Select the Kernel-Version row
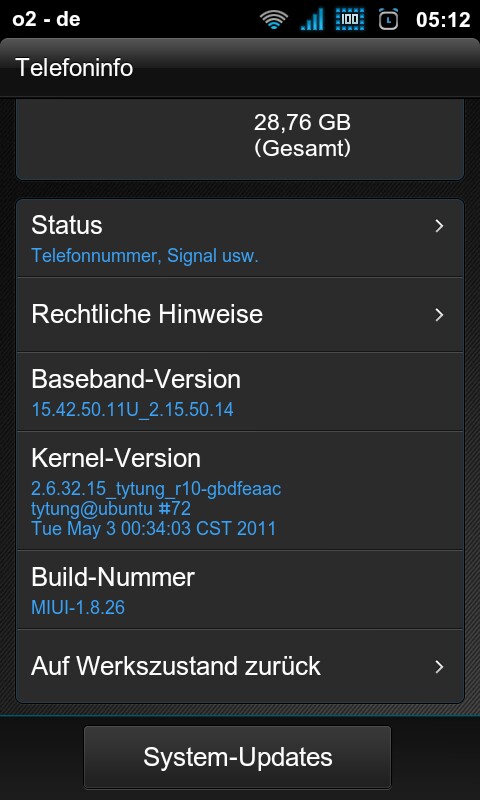Image resolution: width=480 pixels, height=800 pixels. tap(240, 491)
